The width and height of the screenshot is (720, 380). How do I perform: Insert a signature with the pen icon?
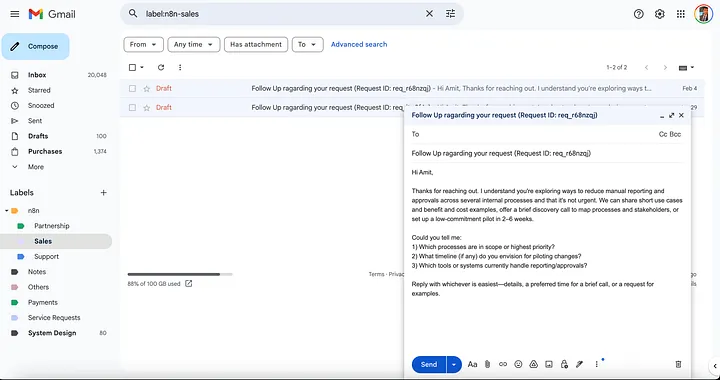pos(579,364)
